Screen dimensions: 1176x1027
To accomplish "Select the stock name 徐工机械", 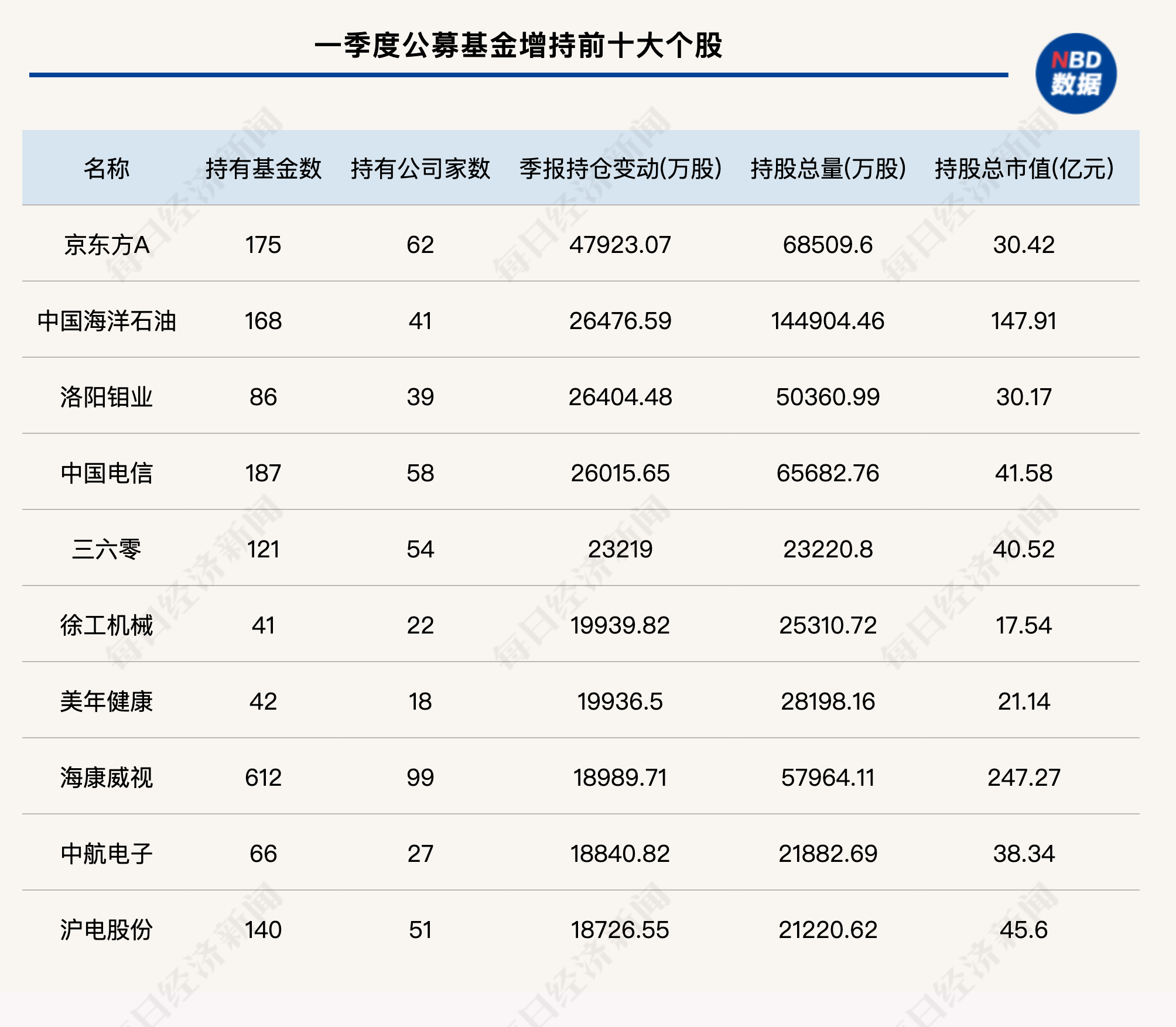I will pos(107,625).
